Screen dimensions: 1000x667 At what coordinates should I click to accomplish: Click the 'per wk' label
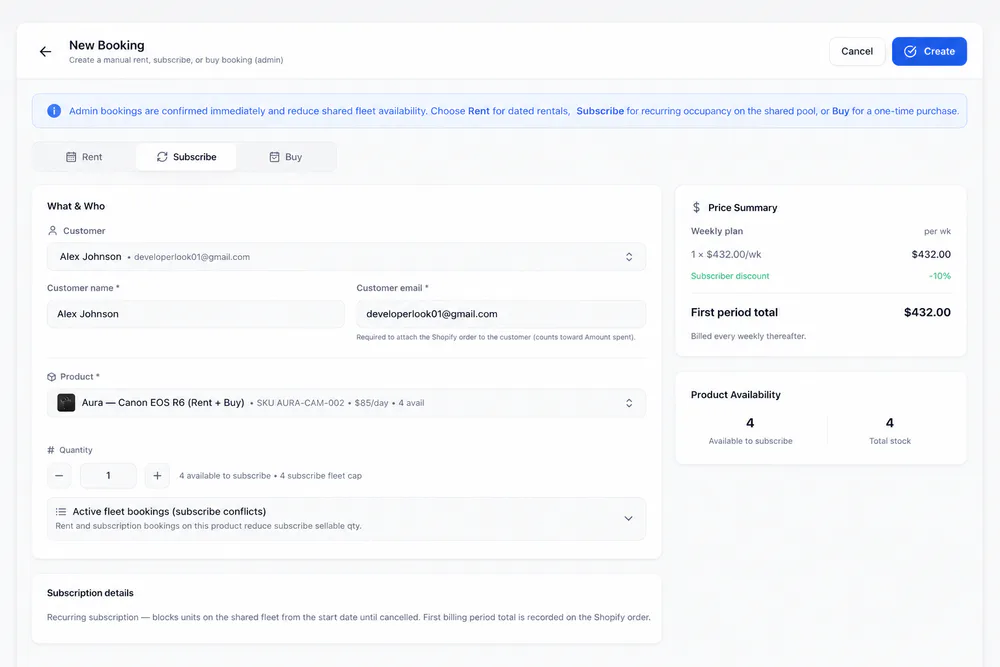click(x=938, y=231)
